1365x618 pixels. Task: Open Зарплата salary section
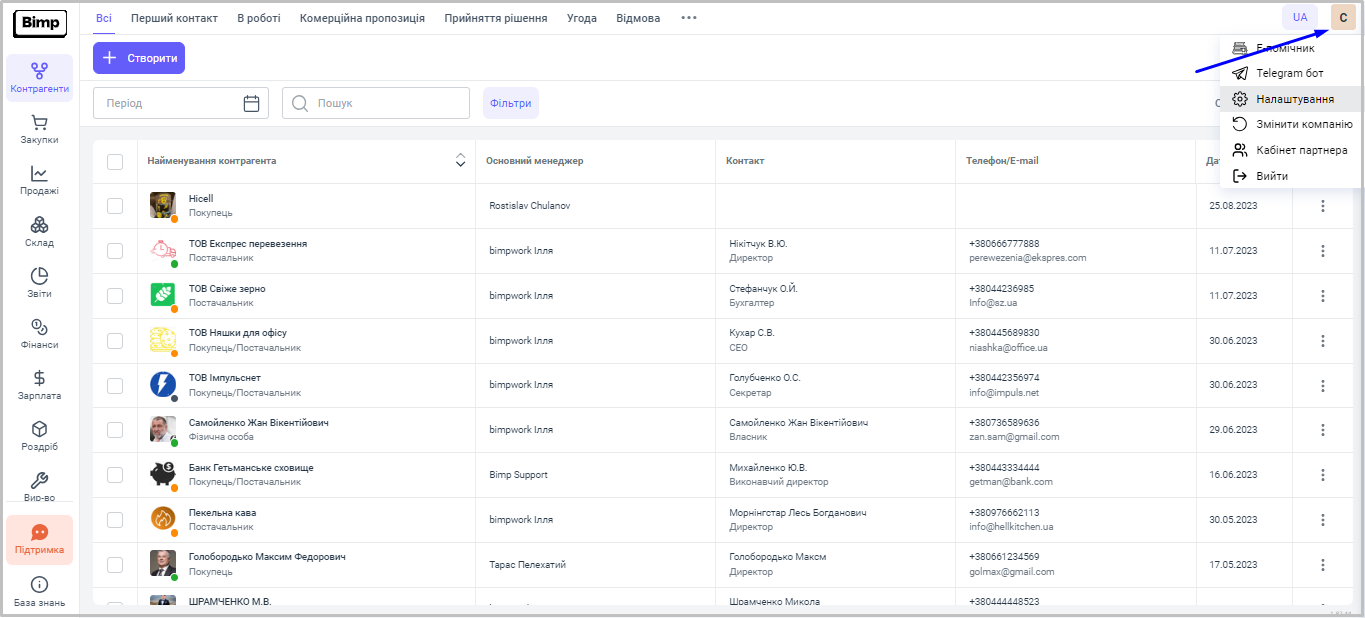pos(40,385)
